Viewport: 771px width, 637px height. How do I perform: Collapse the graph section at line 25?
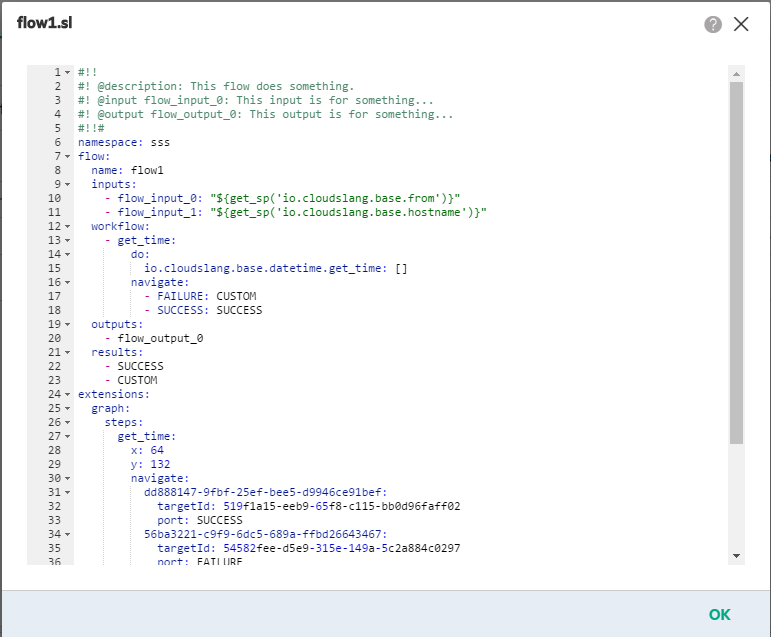[67, 409]
